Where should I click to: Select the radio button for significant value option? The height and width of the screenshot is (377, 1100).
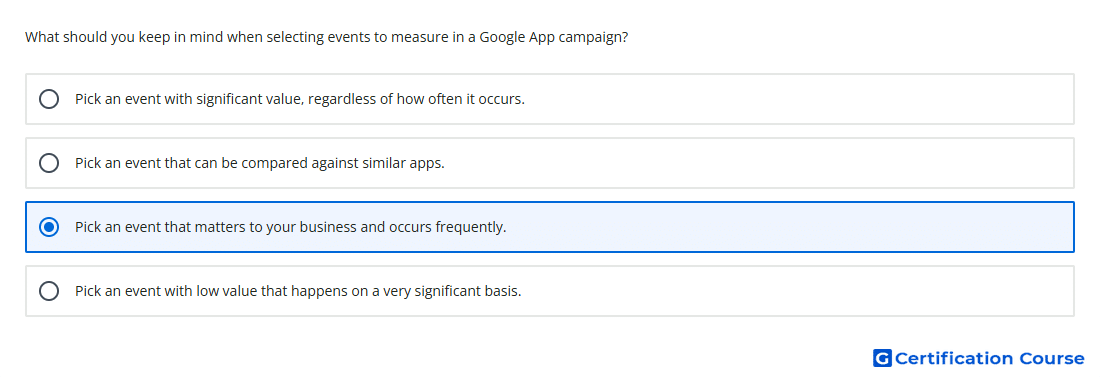point(49,99)
